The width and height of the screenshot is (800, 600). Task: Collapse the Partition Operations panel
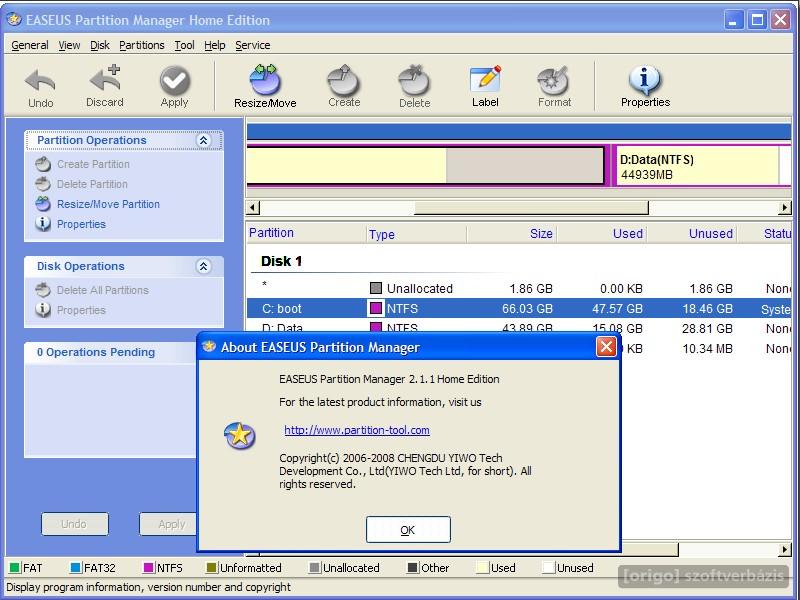click(204, 140)
